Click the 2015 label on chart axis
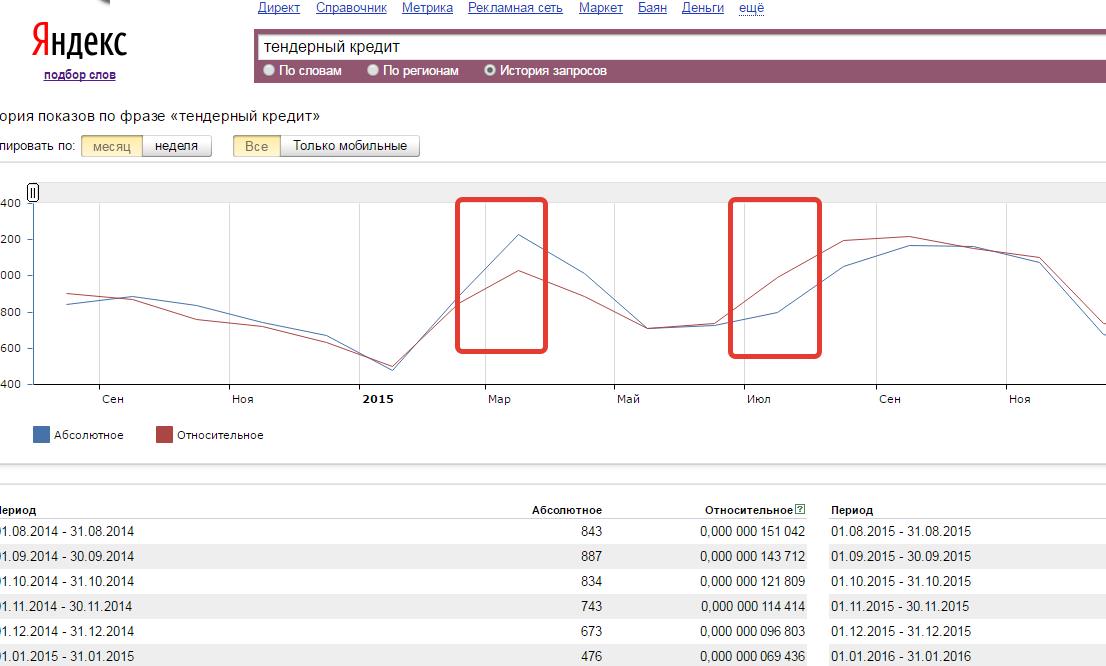 point(378,399)
